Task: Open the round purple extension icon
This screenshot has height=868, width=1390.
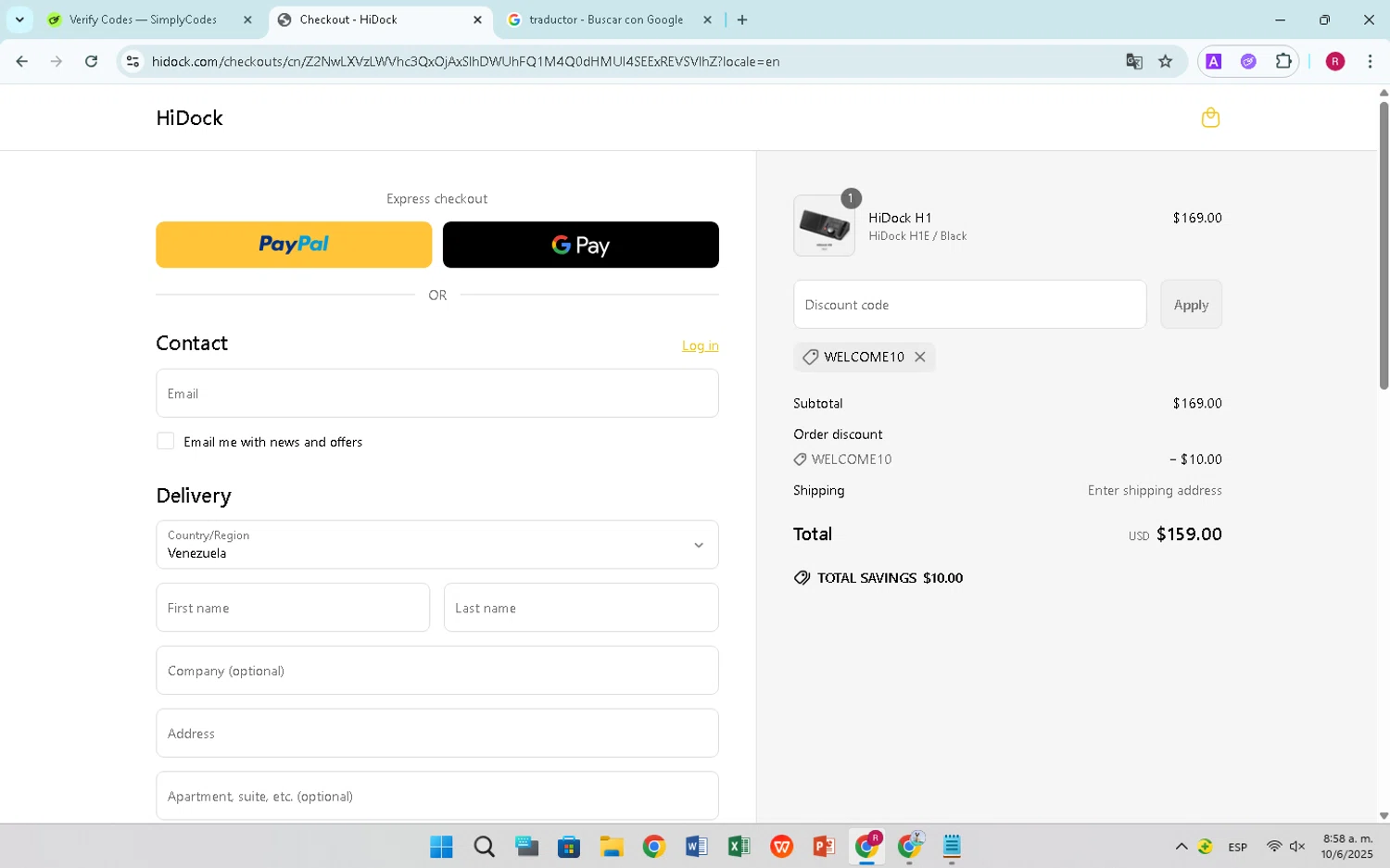Action: tap(1248, 61)
